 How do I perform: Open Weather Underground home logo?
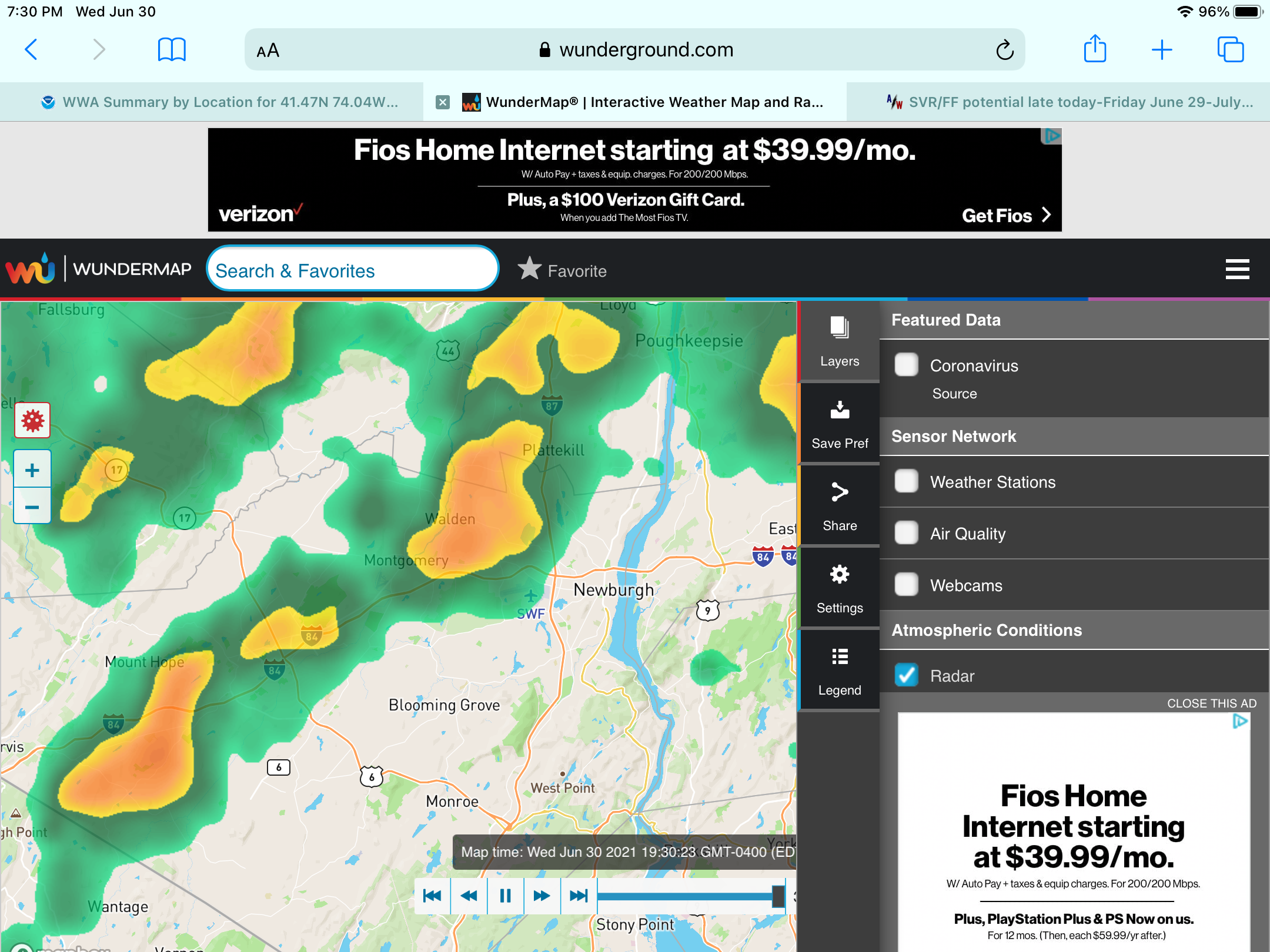coord(31,269)
